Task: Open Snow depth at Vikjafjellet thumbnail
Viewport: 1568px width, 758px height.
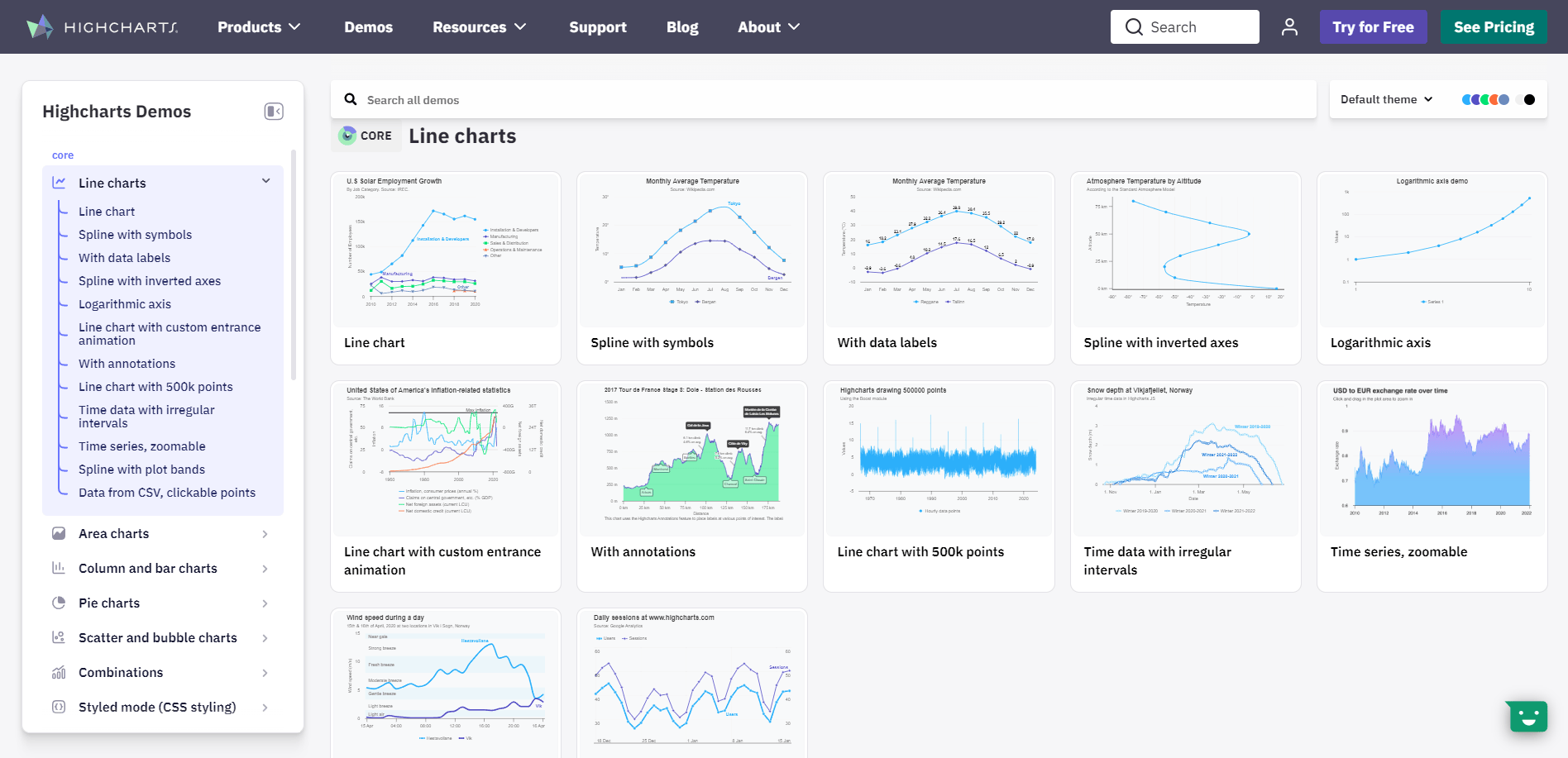Action: coord(1185,459)
